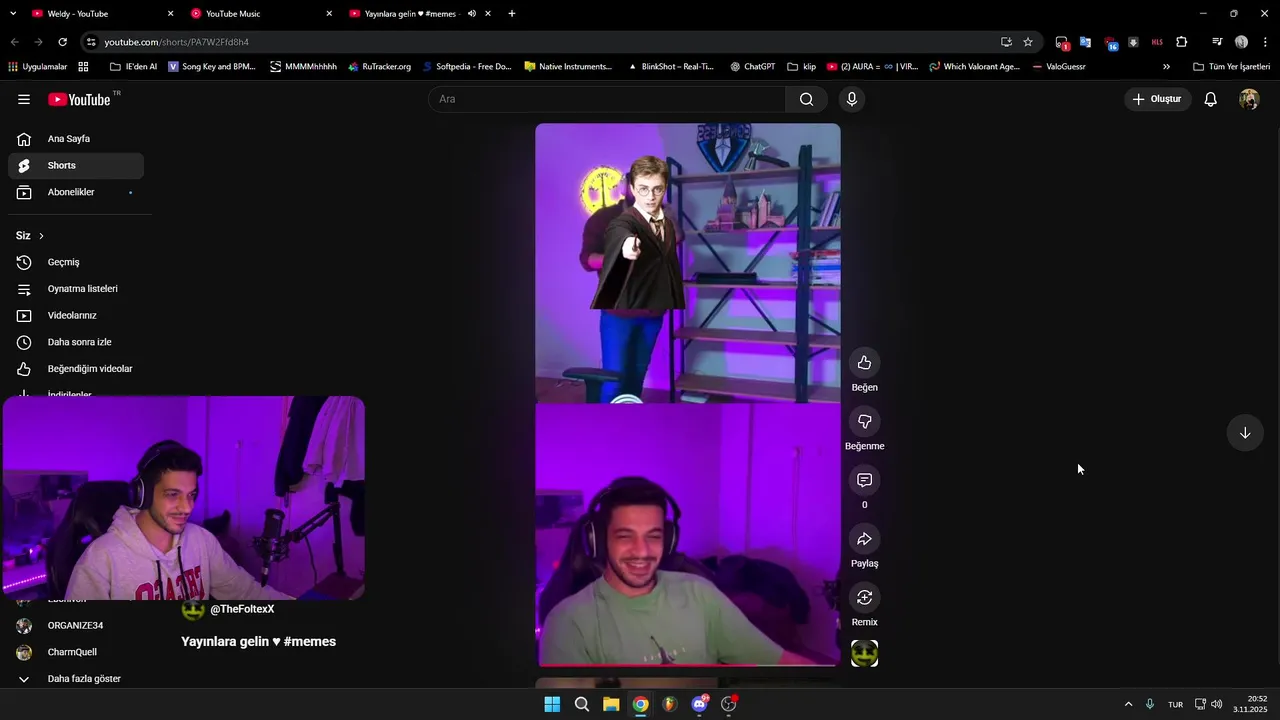Click the install app icon in address bar
The image size is (1280, 720).
click(x=1006, y=42)
